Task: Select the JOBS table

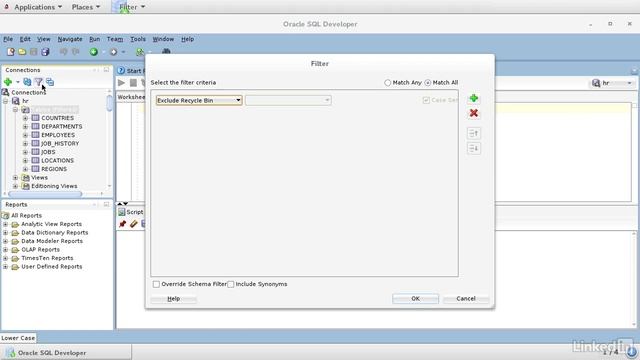Action: [x=48, y=152]
